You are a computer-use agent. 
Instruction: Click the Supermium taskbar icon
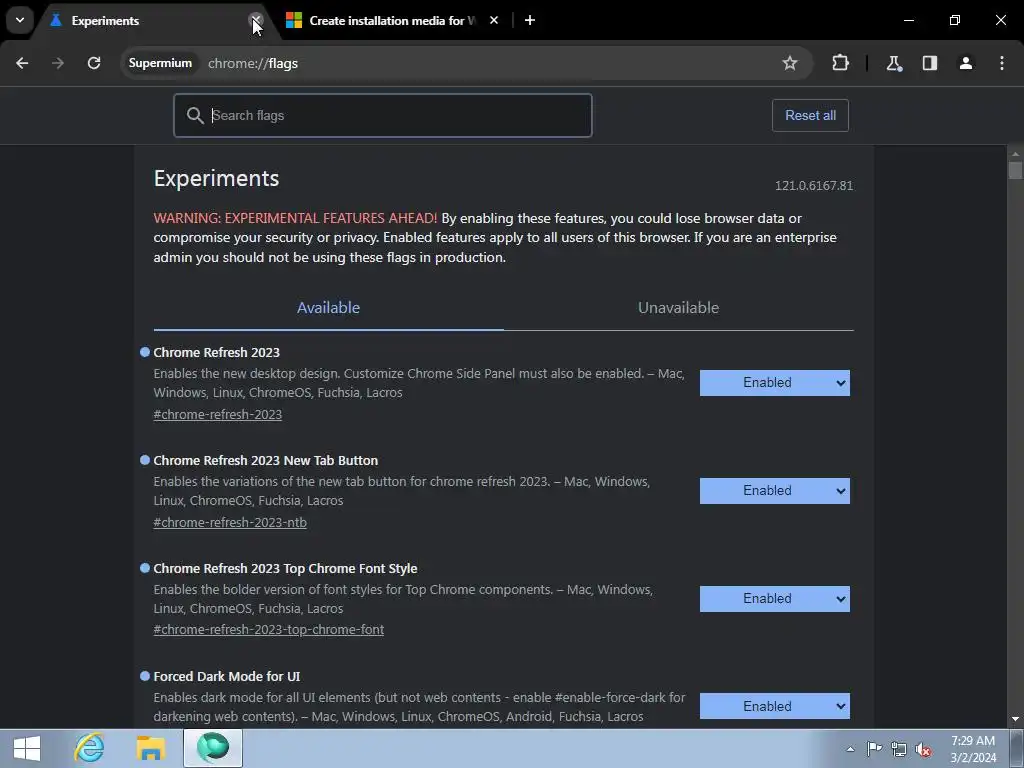click(x=213, y=748)
